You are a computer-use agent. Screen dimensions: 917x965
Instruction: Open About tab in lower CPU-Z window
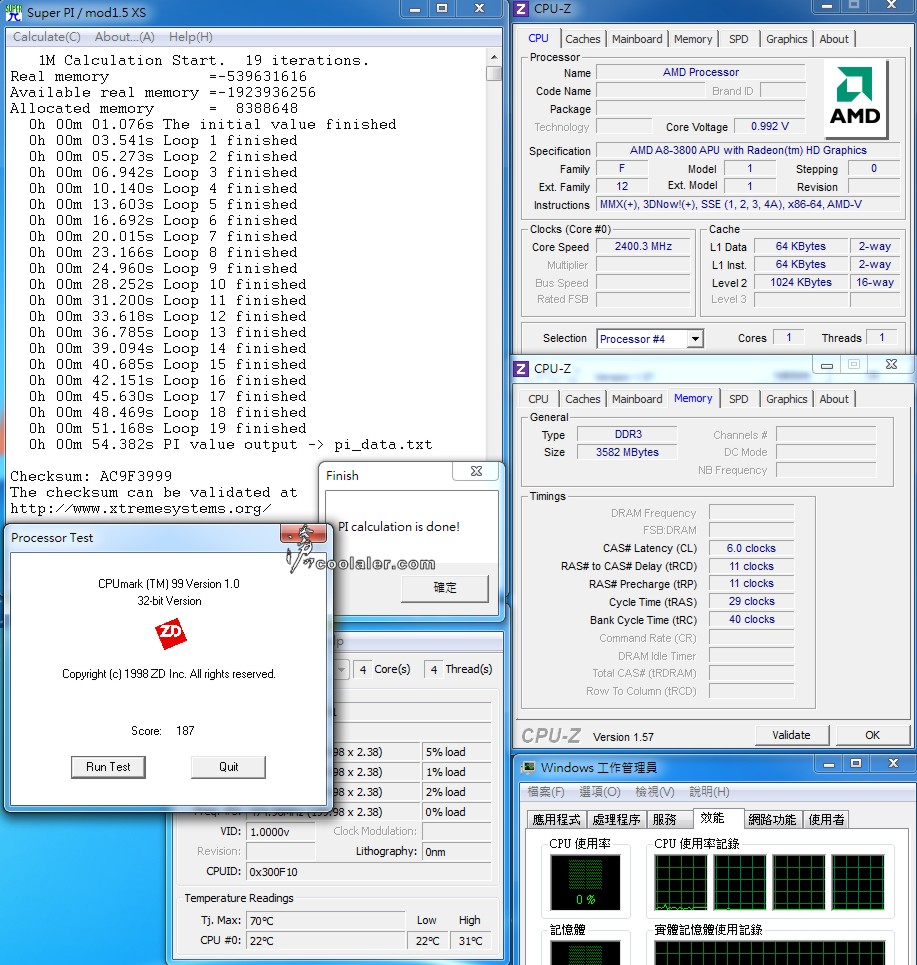(x=834, y=399)
